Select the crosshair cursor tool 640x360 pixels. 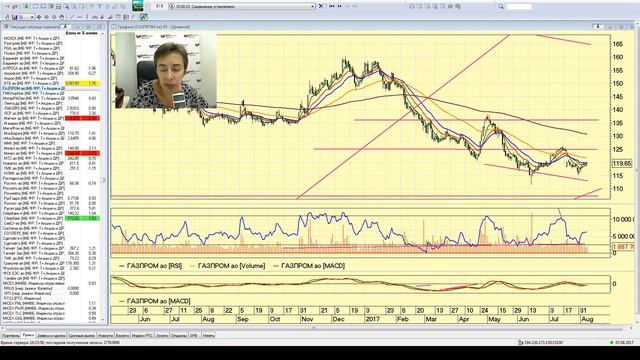[x=39, y=17]
